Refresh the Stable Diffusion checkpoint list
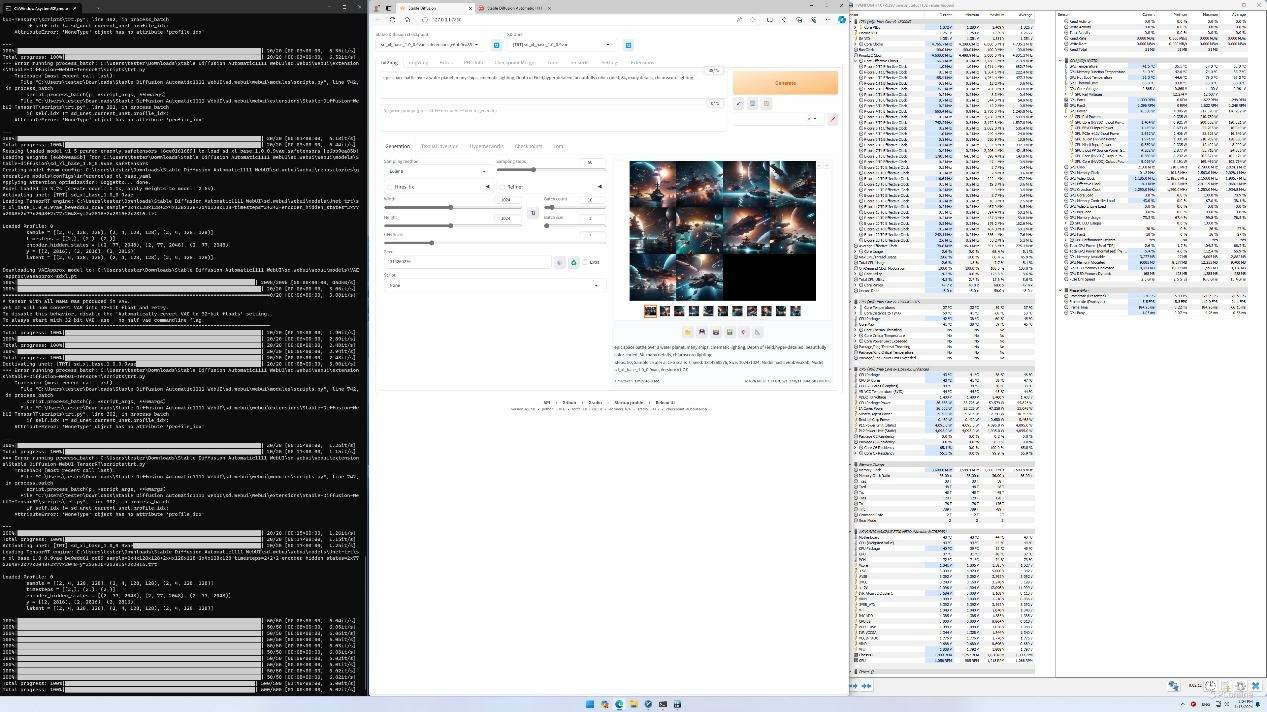Viewport: 1267px width, 712px height. [497, 45]
